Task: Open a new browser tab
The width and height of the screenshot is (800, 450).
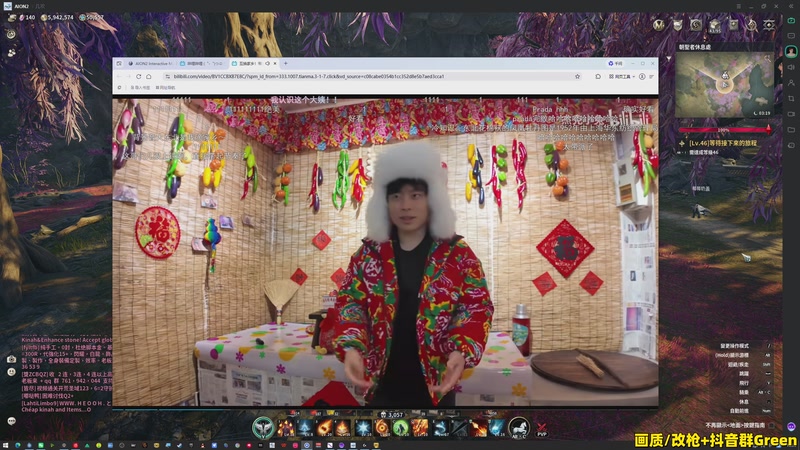Action: [285, 63]
